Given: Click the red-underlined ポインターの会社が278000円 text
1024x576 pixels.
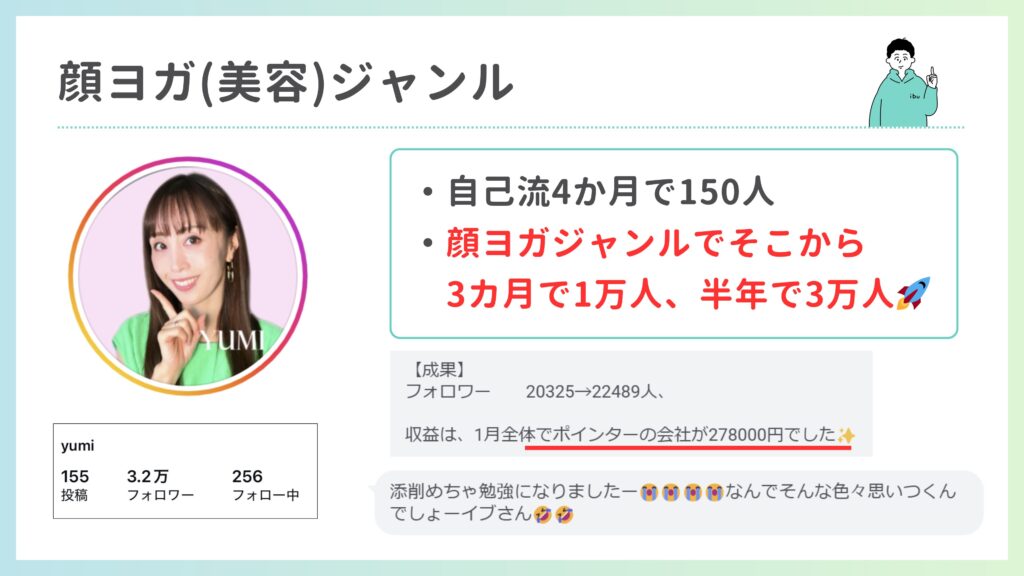Looking at the screenshot, I should pyautogui.click(x=667, y=434).
